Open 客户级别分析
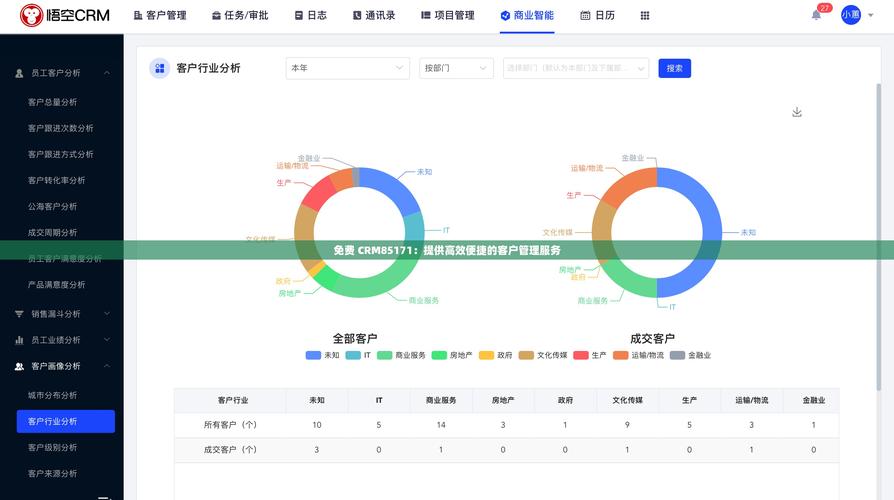Viewport: 894px width, 500px height. click(52, 448)
